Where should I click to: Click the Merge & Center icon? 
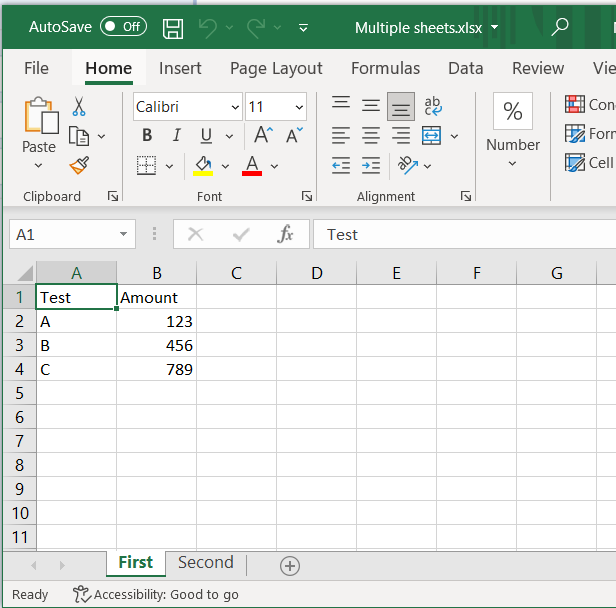[x=432, y=136]
